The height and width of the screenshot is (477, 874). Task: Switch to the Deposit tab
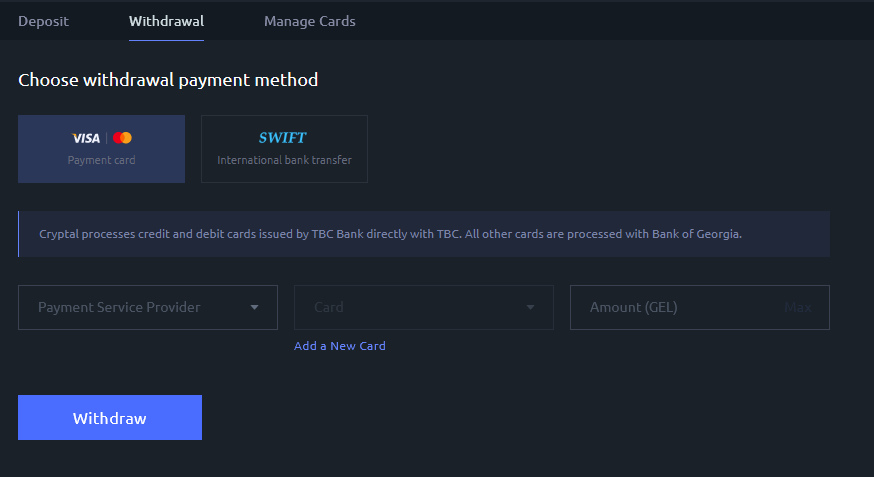(43, 21)
